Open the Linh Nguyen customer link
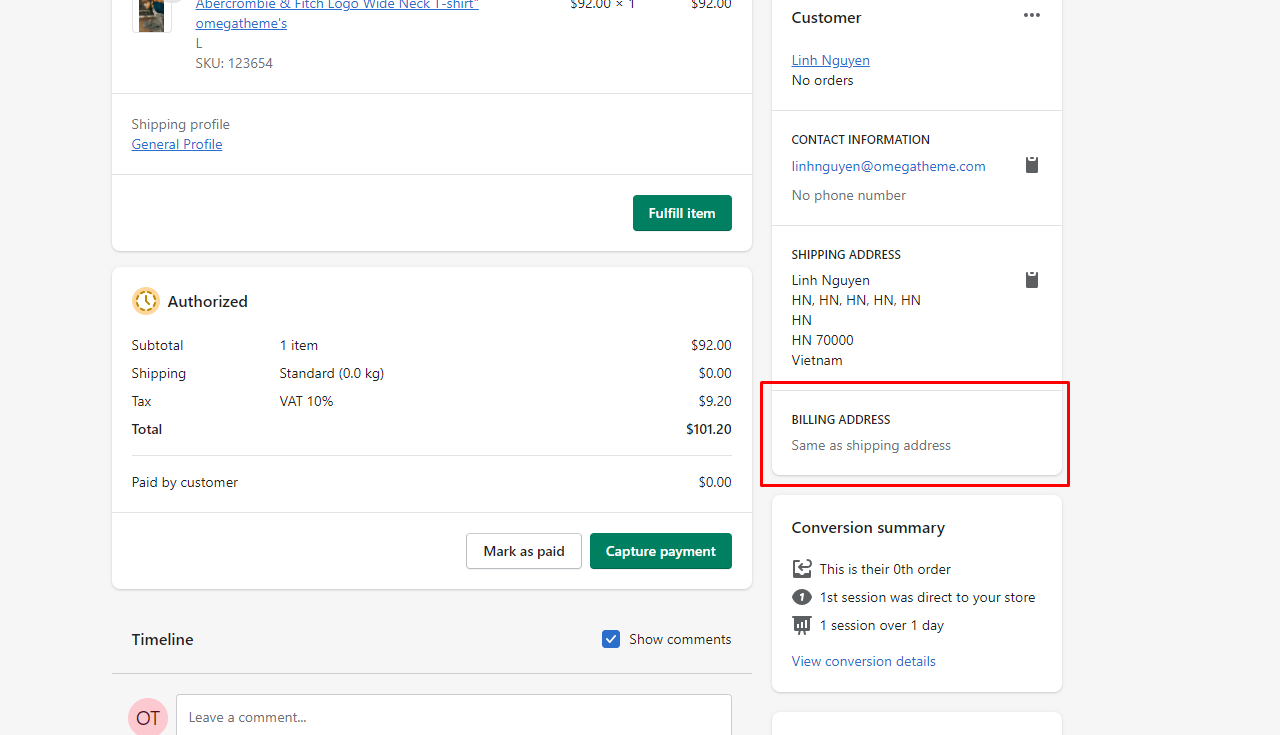Image resolution: width=1280 pixels, height=735 pixels. point(830,60)
